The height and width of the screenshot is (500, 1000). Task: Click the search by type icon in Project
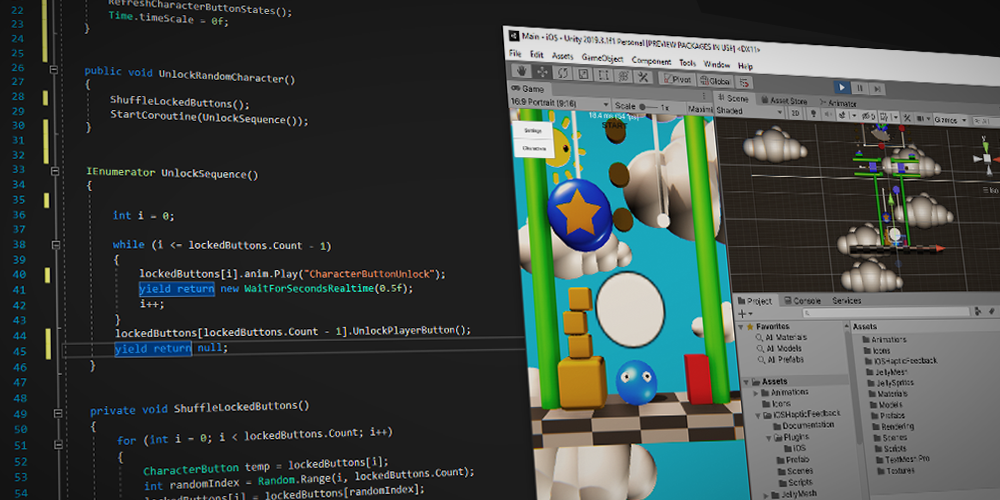point(978,311)
